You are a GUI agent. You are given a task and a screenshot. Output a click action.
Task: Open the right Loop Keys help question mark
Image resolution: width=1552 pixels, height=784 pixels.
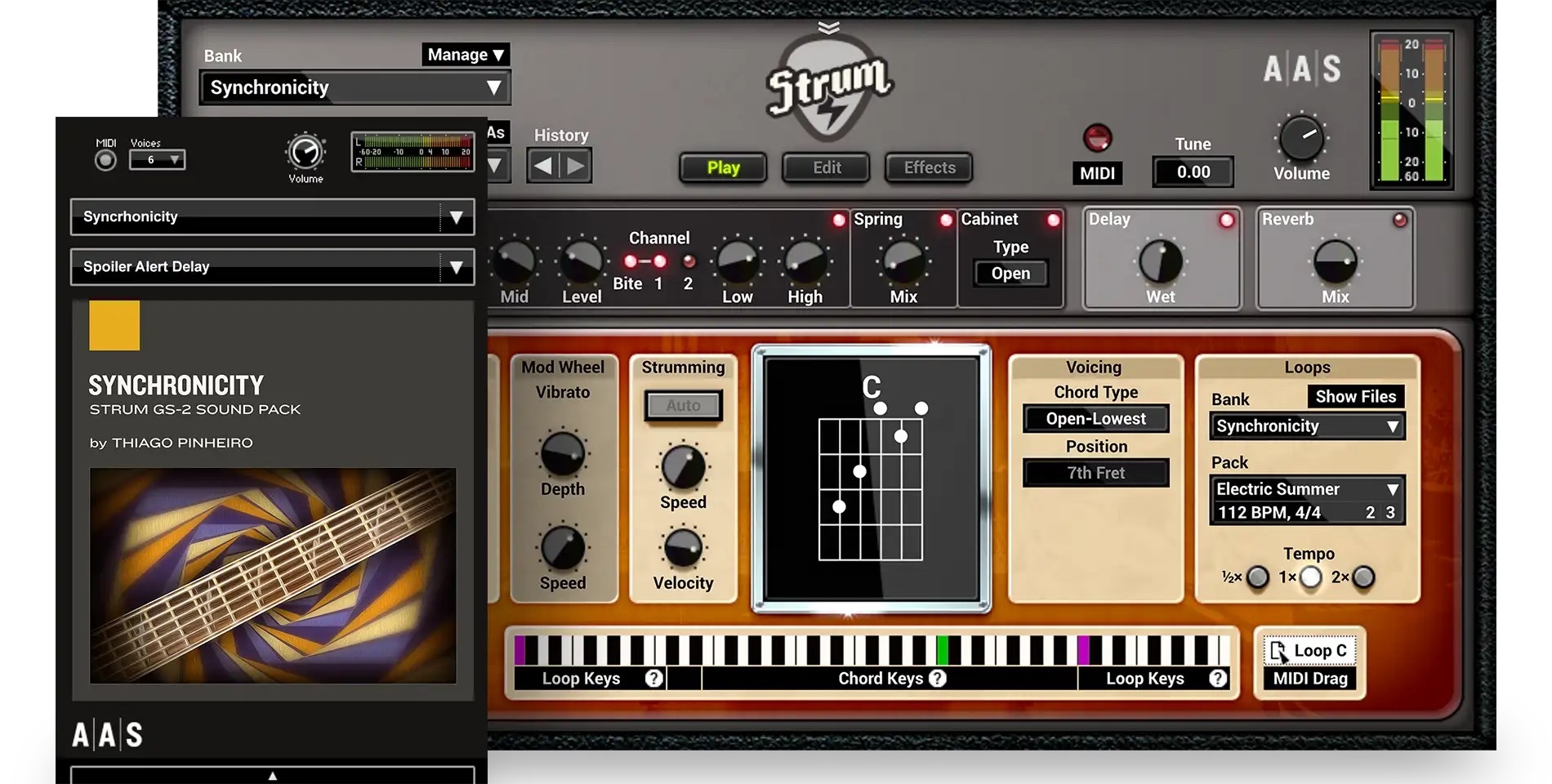click(x=1218, y=678)
